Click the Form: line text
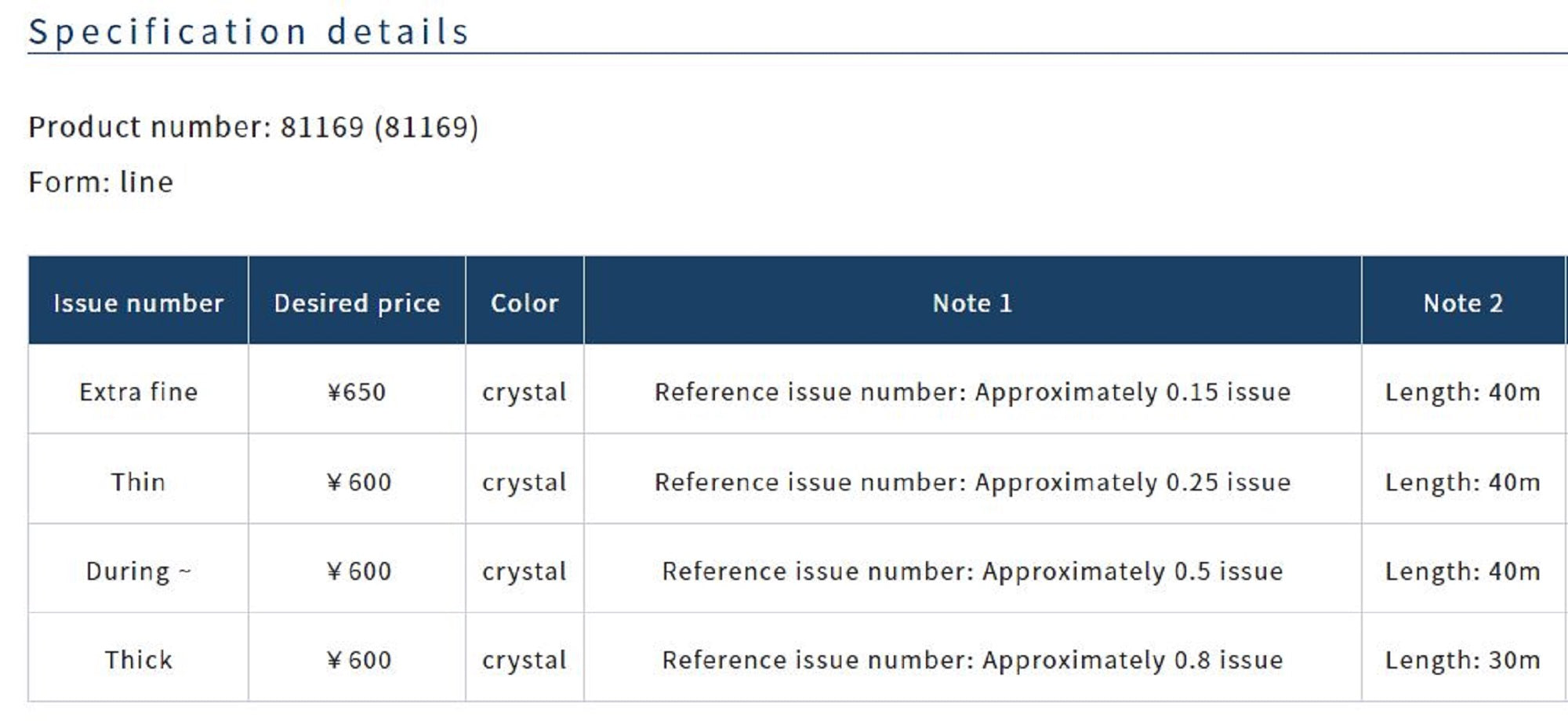Screen dimensions: 1568x721 coord(101,182)
